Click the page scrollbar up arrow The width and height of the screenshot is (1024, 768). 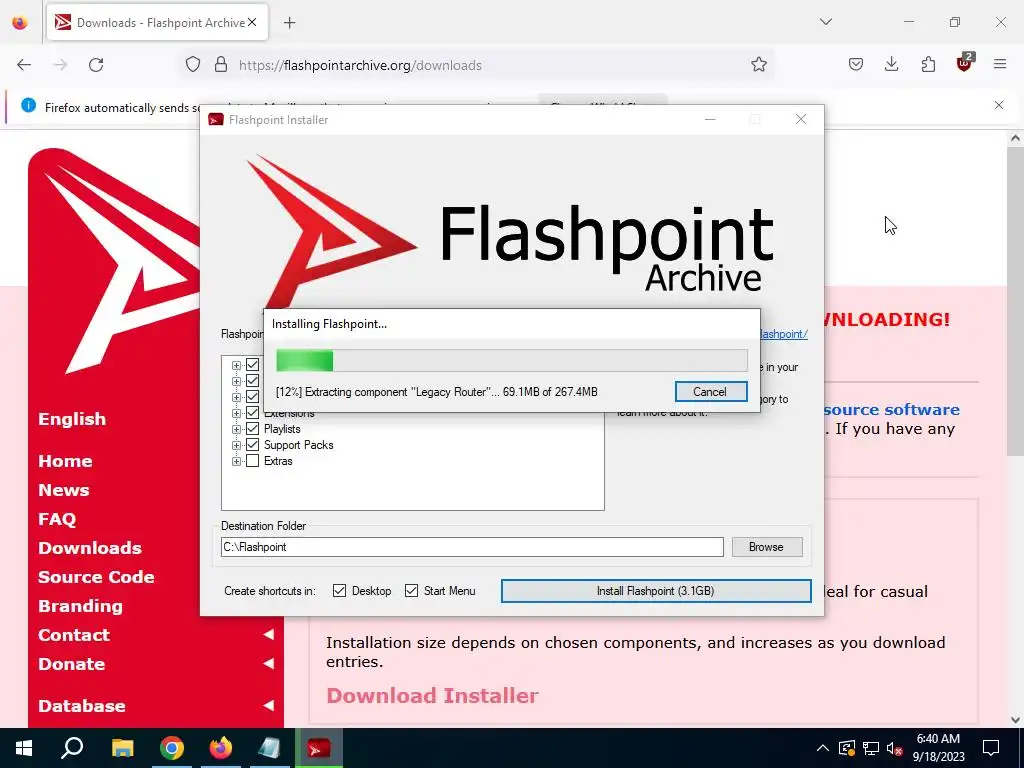[x=1015, y=138]
